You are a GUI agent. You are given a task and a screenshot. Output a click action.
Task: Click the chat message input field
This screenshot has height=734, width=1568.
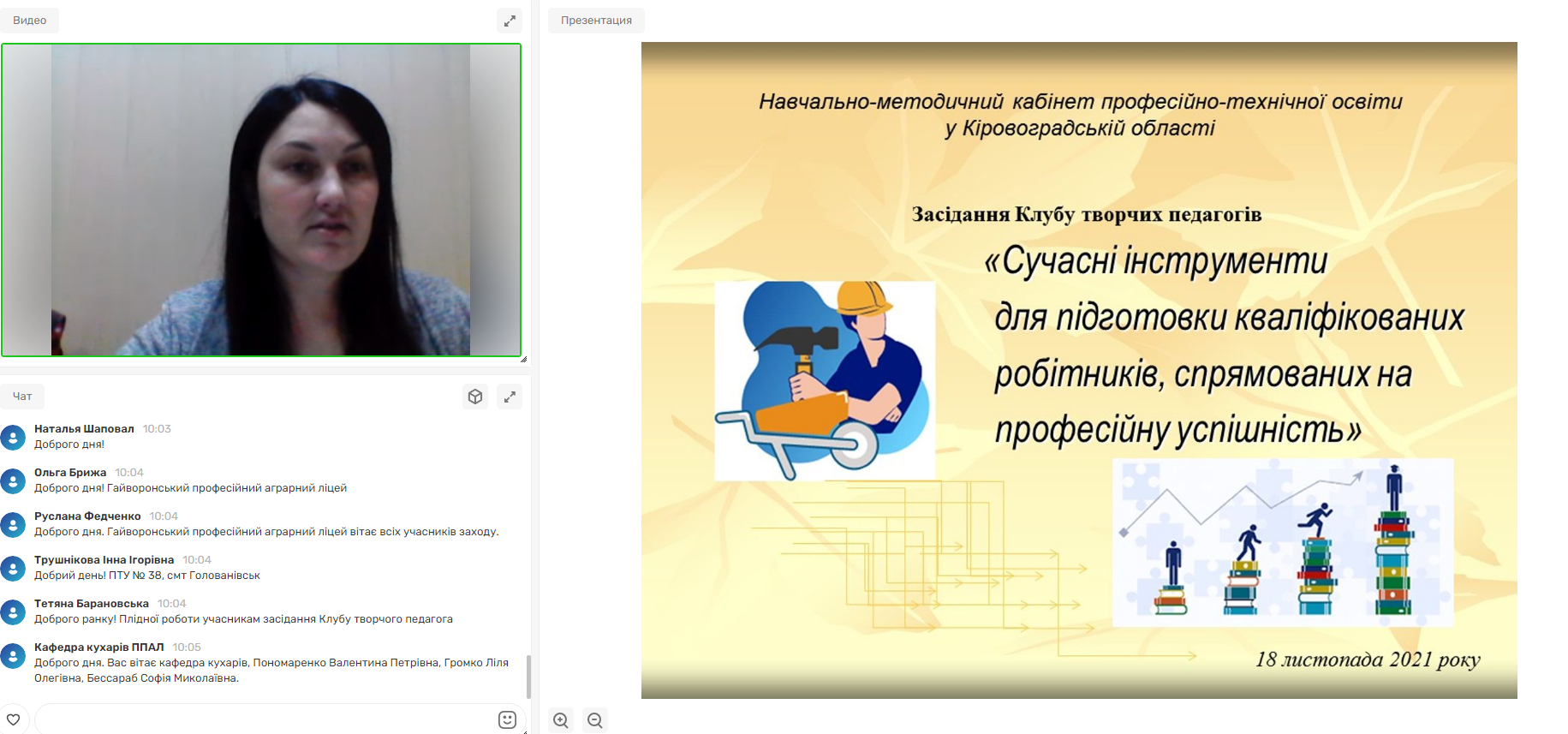point(265,719)
